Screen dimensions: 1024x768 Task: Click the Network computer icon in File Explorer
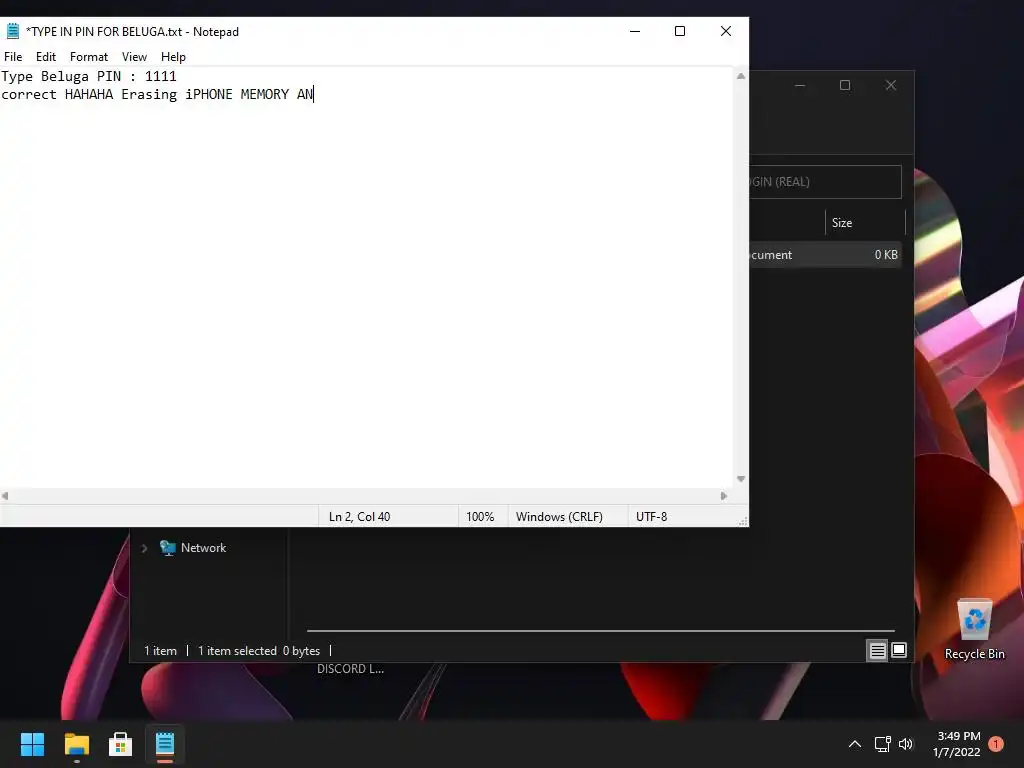coord(168,548)
